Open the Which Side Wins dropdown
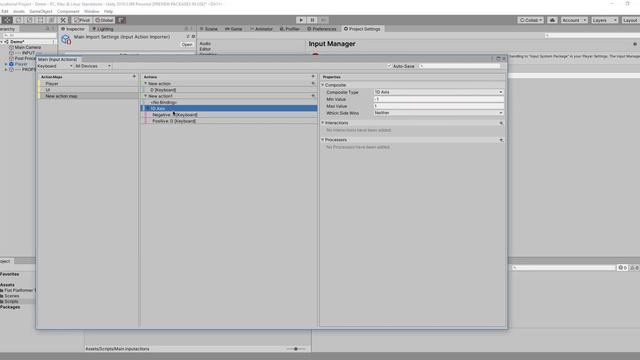 (438, 113)
